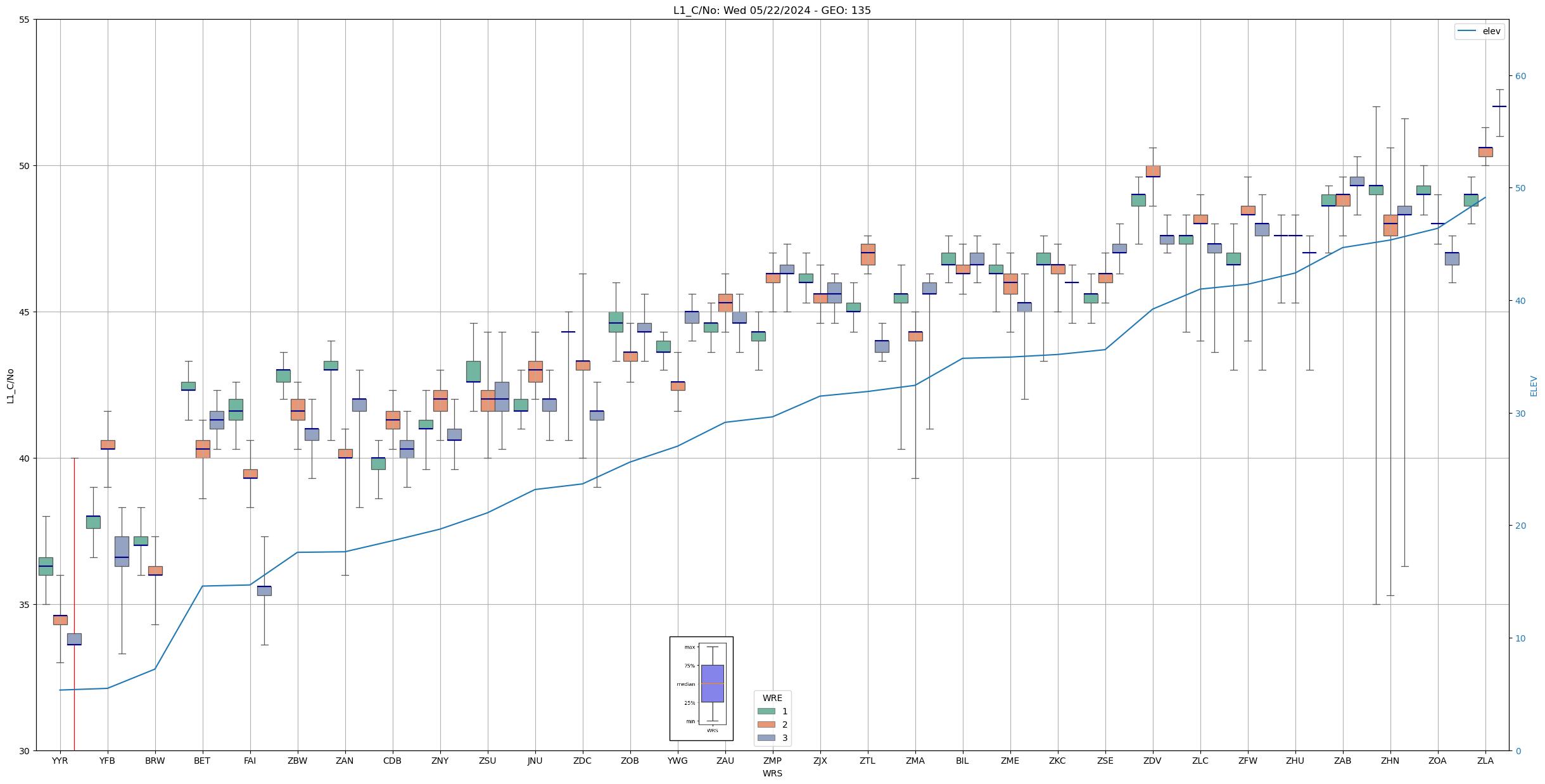Click the boxplot key inset diagram

click(x=701, y=688)
